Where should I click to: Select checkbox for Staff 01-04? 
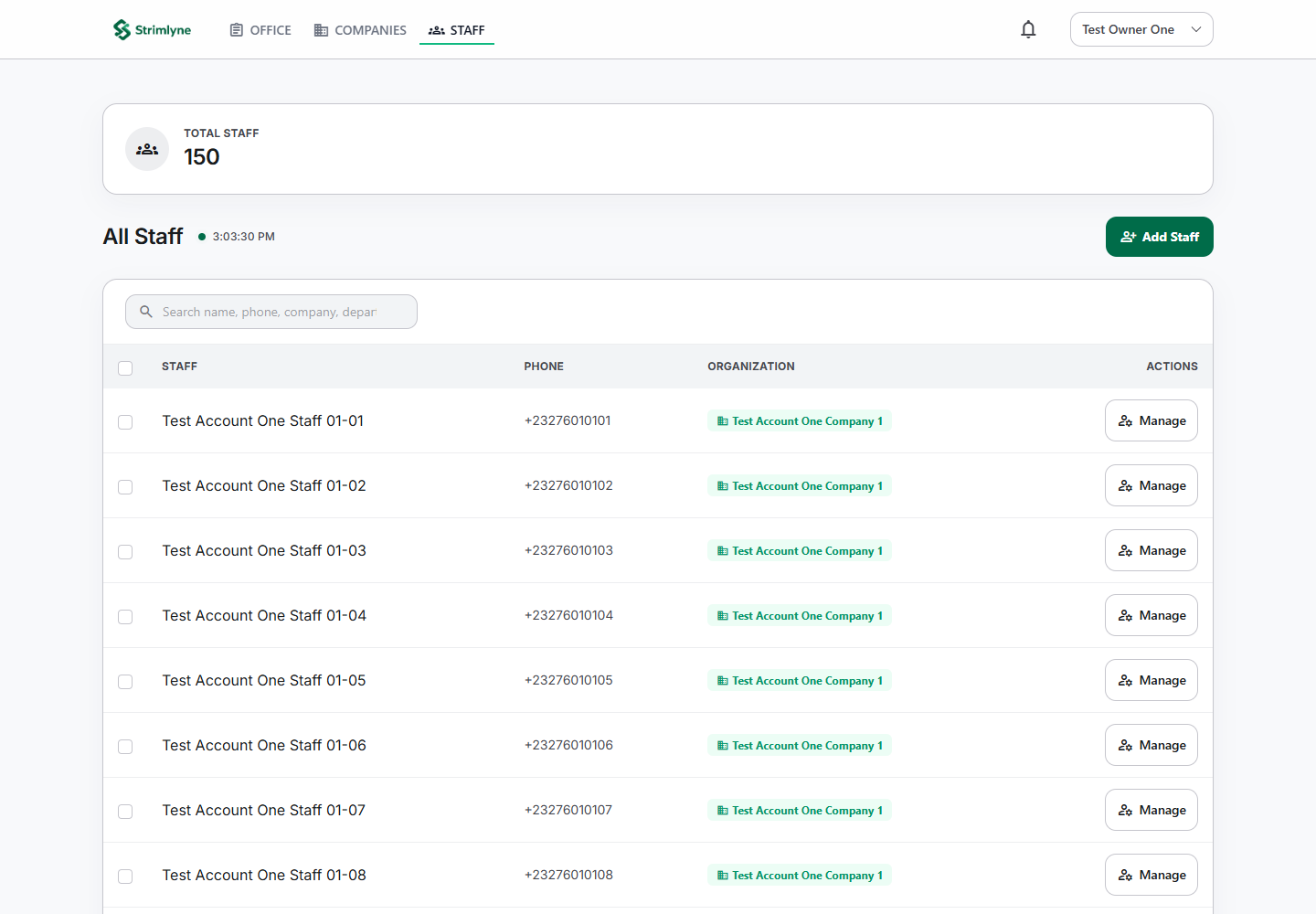click(125, 616)
